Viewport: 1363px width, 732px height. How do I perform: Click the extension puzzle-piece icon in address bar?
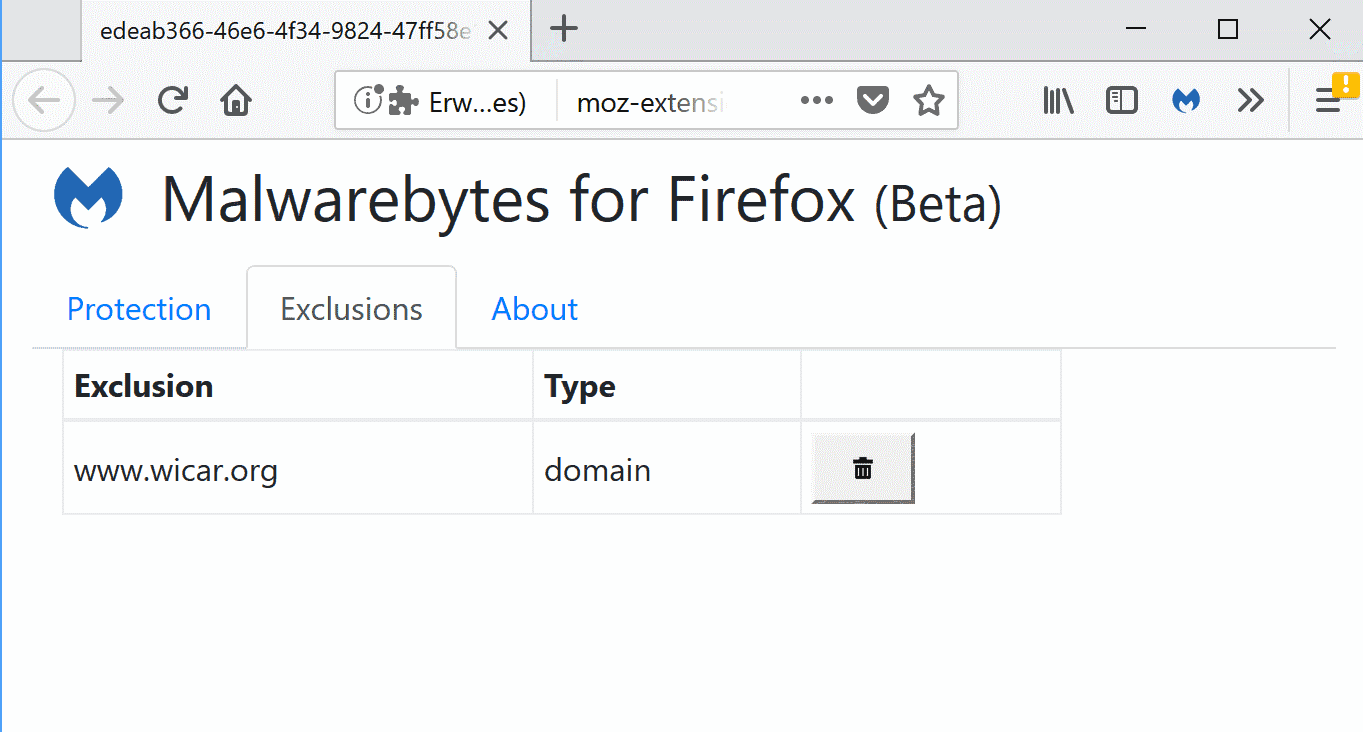[401, 100]
